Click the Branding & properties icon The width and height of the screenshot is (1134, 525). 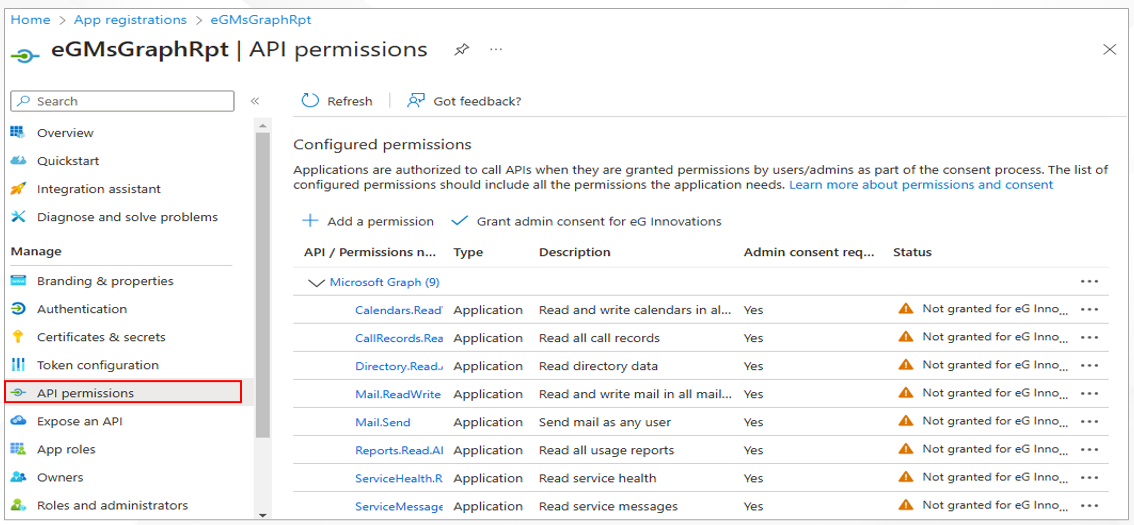(18, 281)
